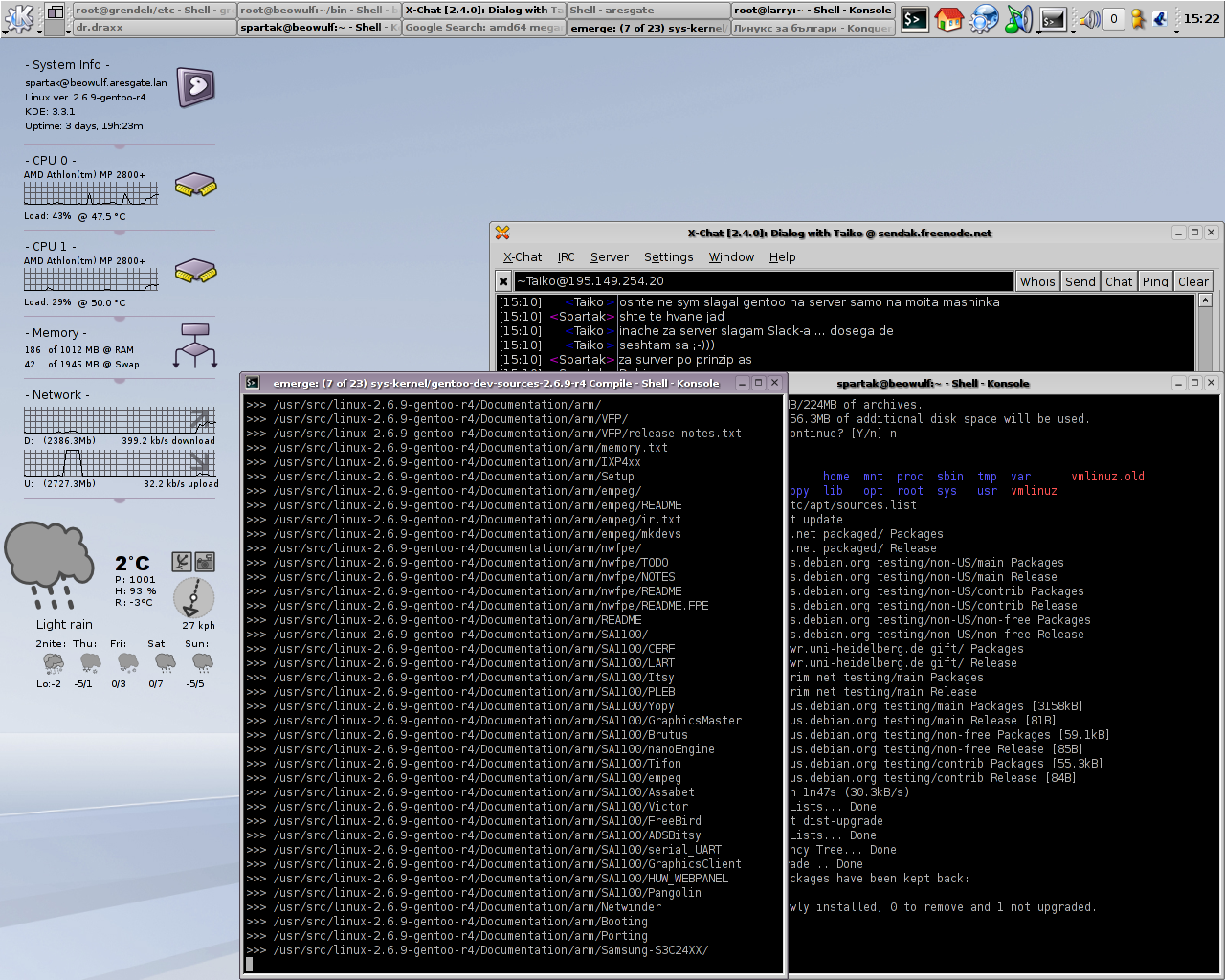Click the window list icon beside K menu
The image size is (1225, 980).
coord(56,12)
